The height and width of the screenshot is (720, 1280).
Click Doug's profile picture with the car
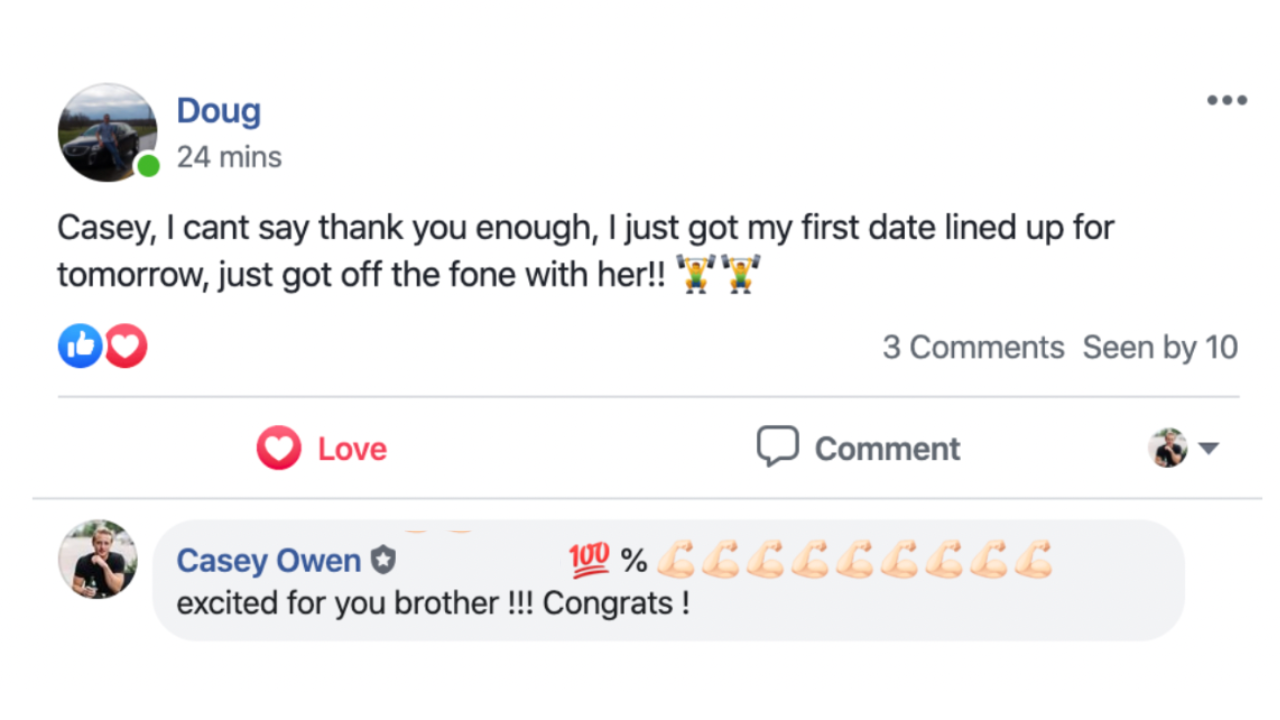(x=107, y=132)
